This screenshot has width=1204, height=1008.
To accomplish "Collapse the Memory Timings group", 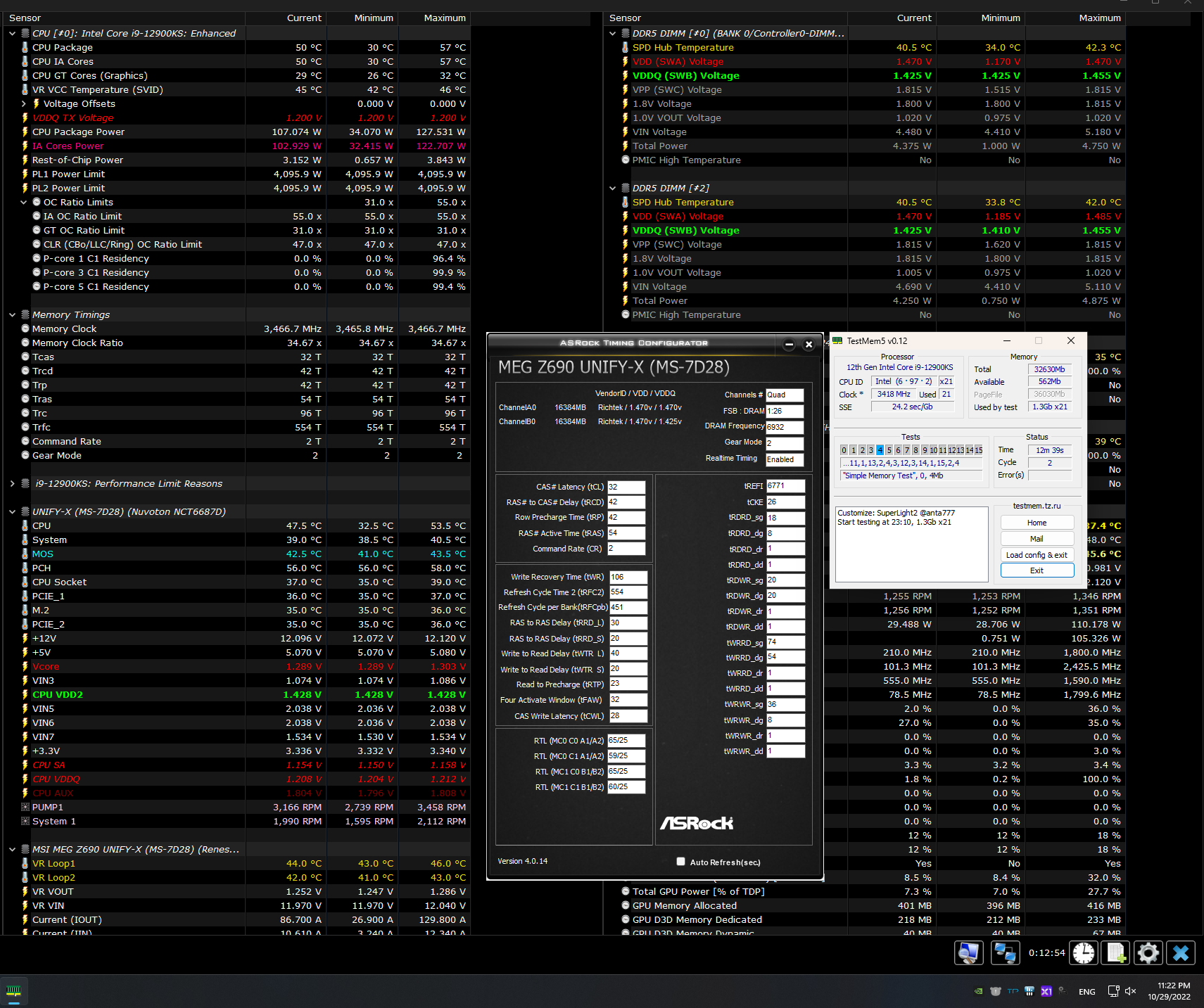I will point(12,314).
